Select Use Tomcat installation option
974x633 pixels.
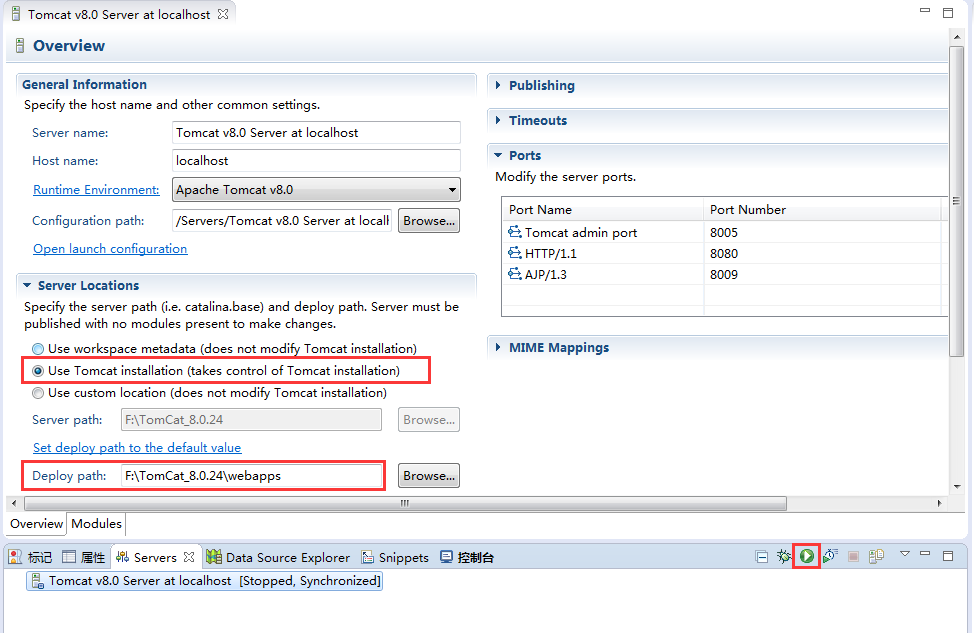point(39,371)
